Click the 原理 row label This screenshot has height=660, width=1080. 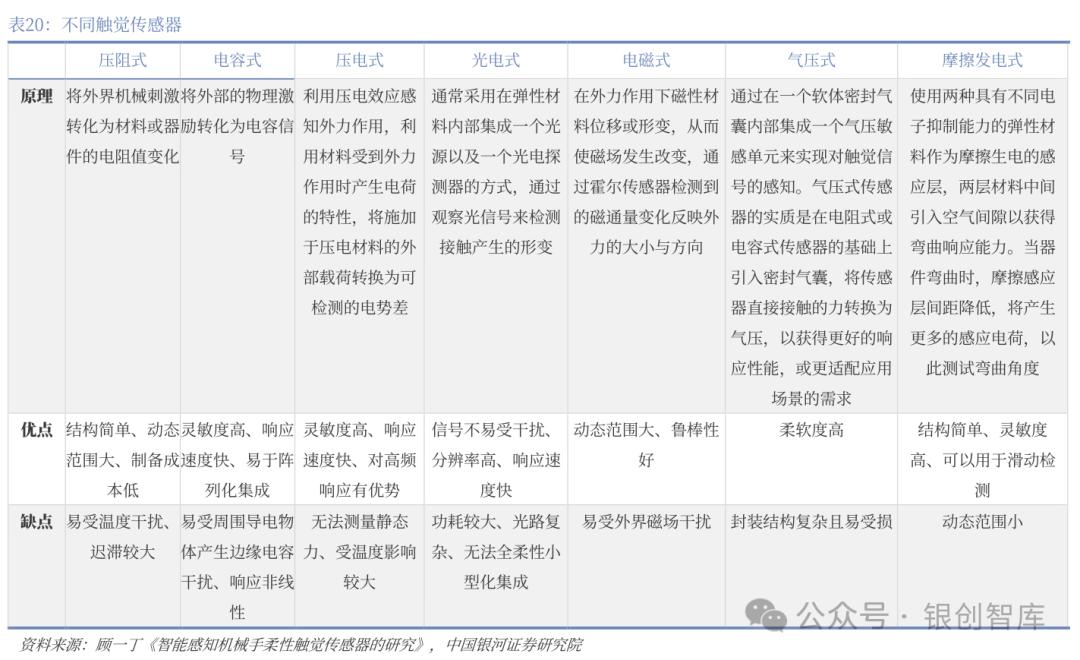coord(37,96)
